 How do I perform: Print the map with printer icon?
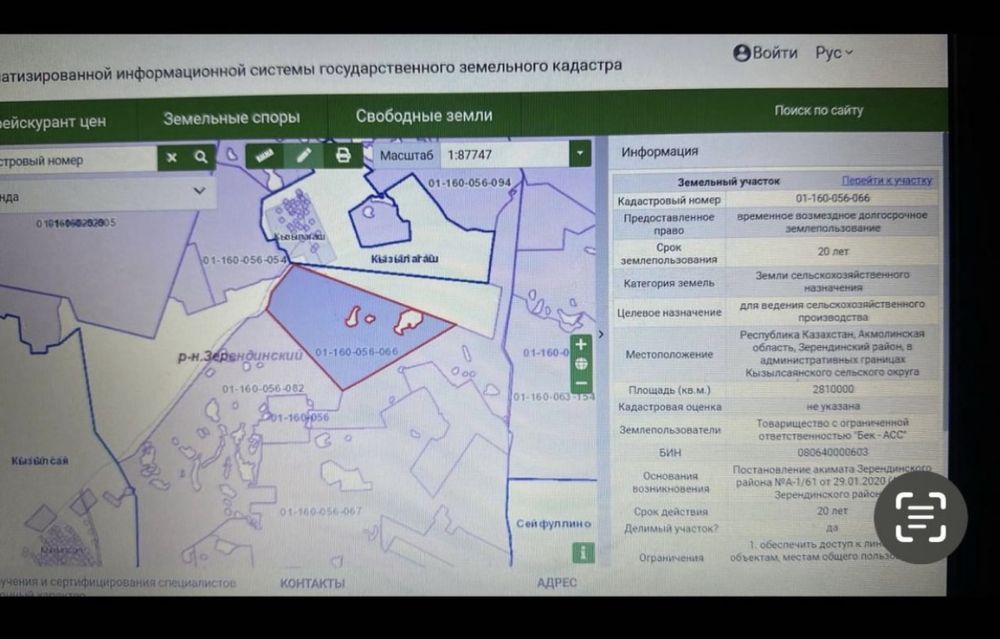(343, 155)
